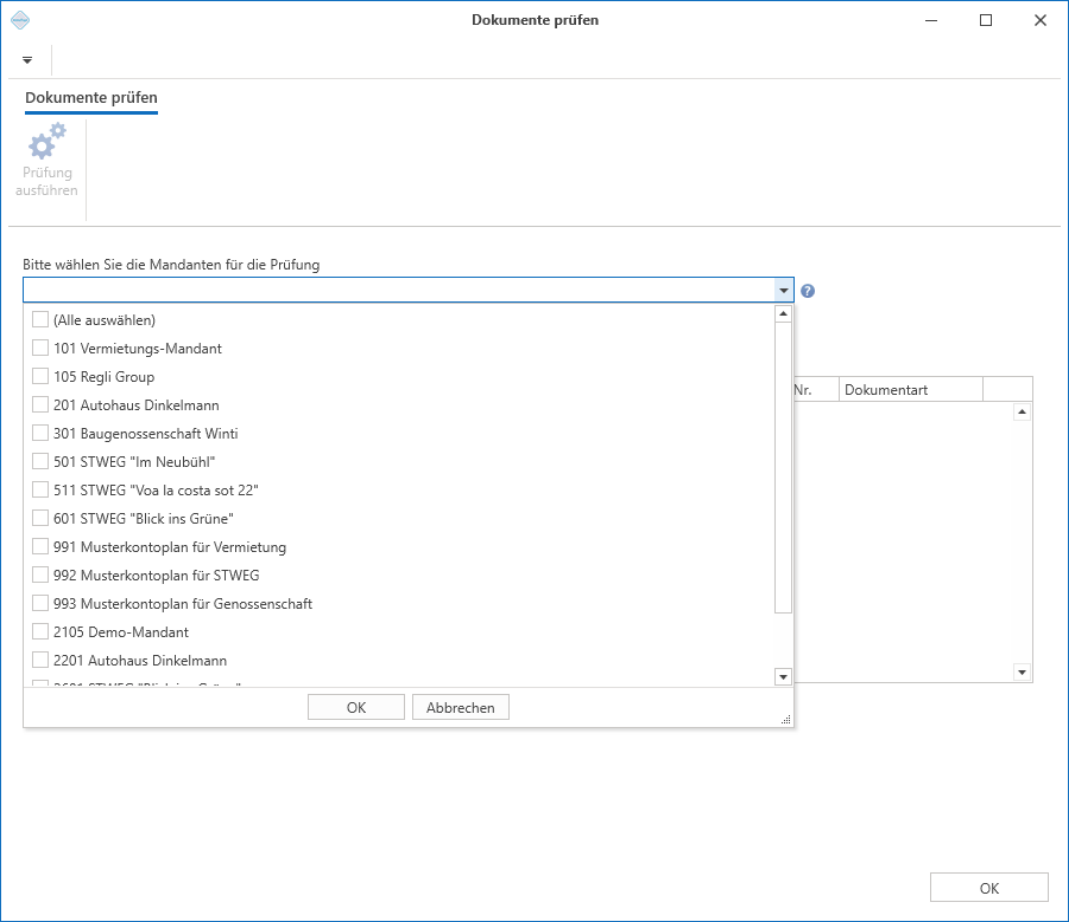Click the application logo in title bar
Screen dimensions: 1069x922
[x=20, y=20]
